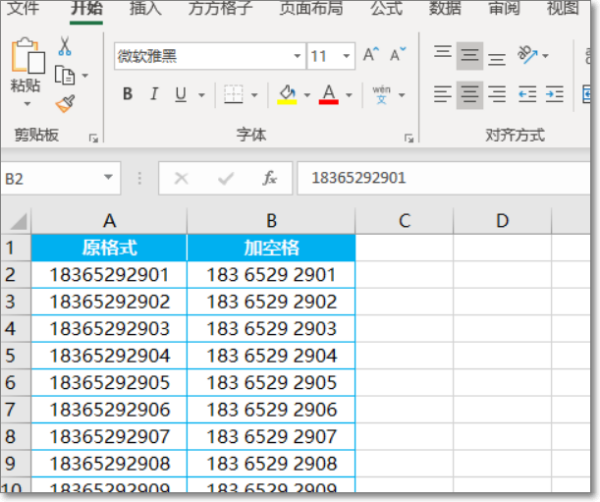600x502 pixels.
Task: Select header cell 原格式
Action: click(x=109, y=248)
